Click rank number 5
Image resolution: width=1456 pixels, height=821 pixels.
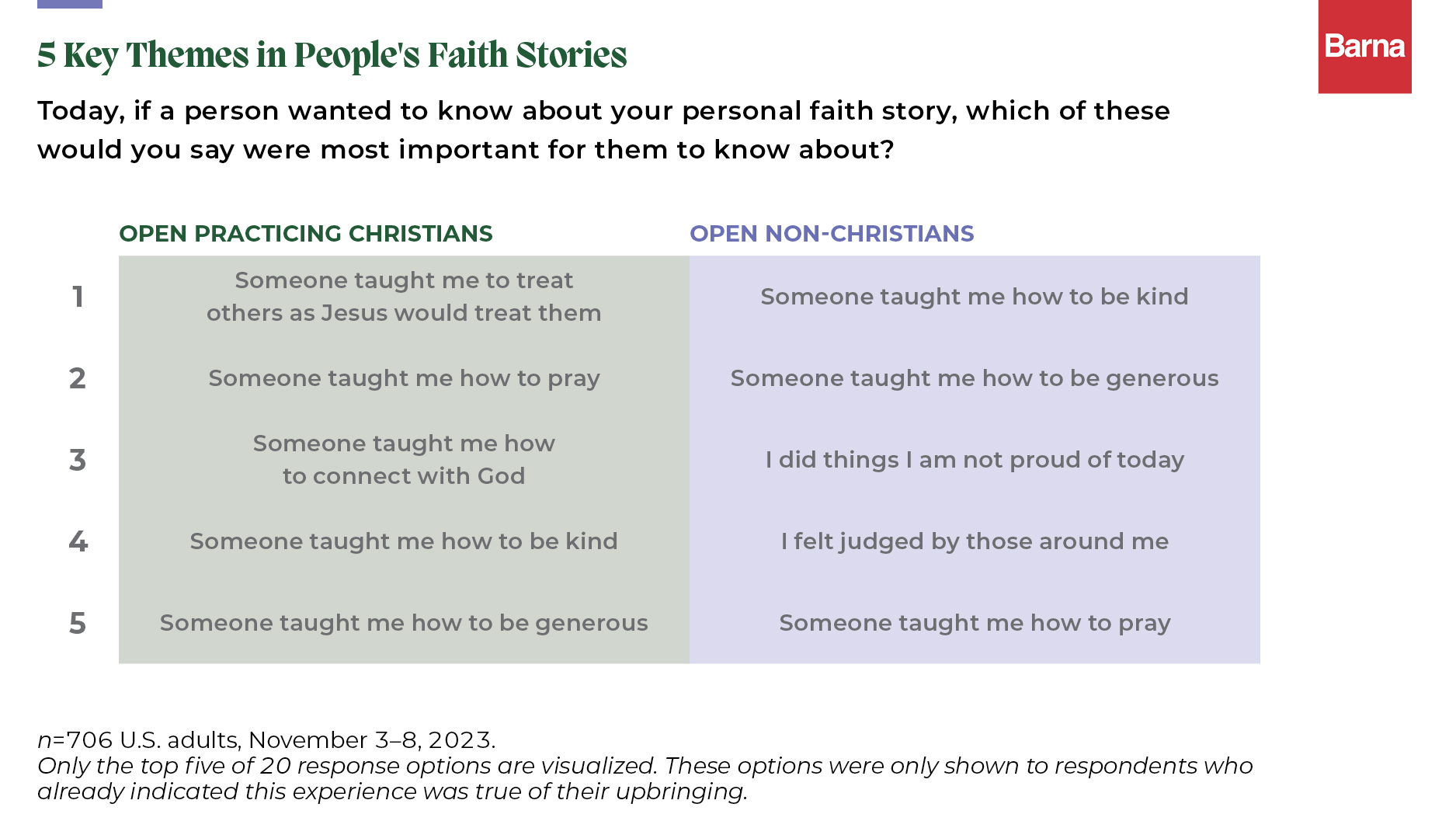[x=78, y=623]
